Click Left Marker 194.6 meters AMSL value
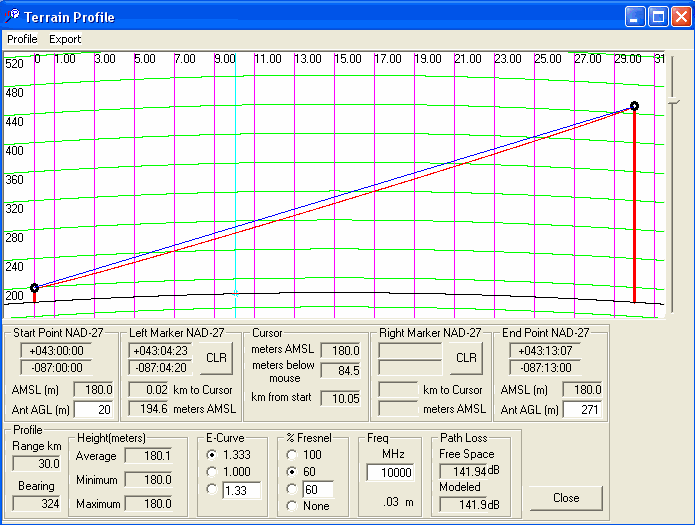 pyautogui.click(x=148, y=408)
